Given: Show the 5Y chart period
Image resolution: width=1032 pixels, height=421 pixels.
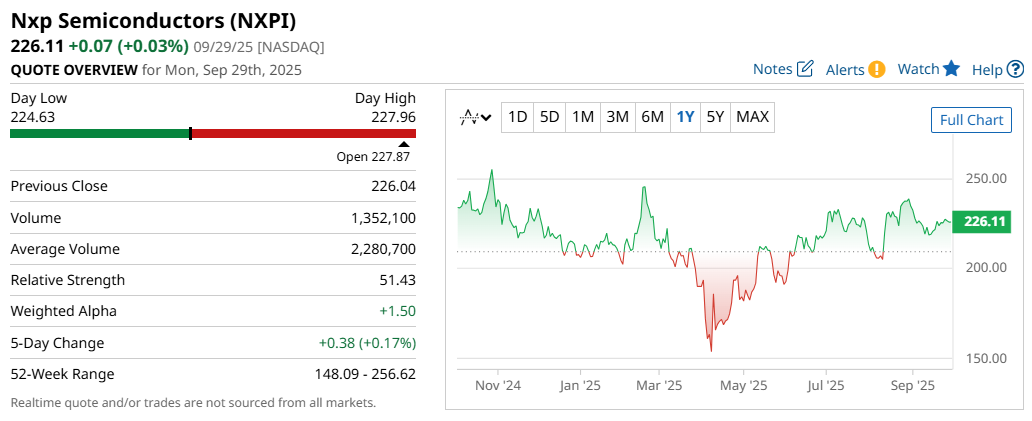Looking at the screenshot, I should click(715, 117).
